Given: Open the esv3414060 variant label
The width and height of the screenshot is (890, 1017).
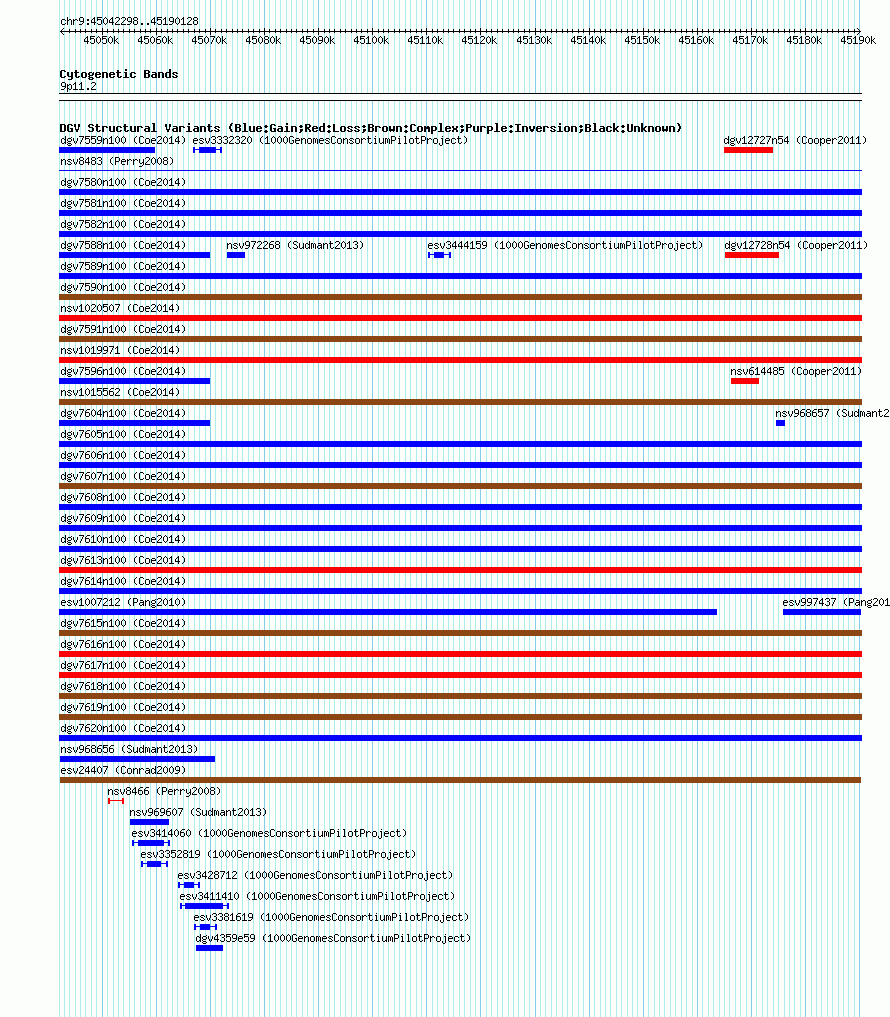Looking at the screenshot, I should pyautogui.click(x=269, y=833).
